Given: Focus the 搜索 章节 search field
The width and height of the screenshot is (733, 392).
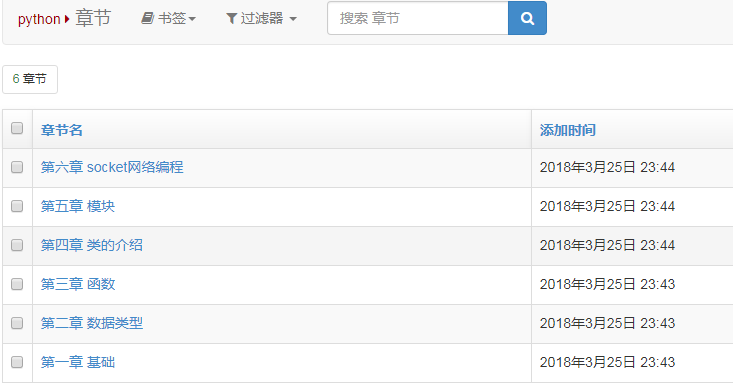Looking at the screenshot, I should pyautogui.click(x=418, y=18).
